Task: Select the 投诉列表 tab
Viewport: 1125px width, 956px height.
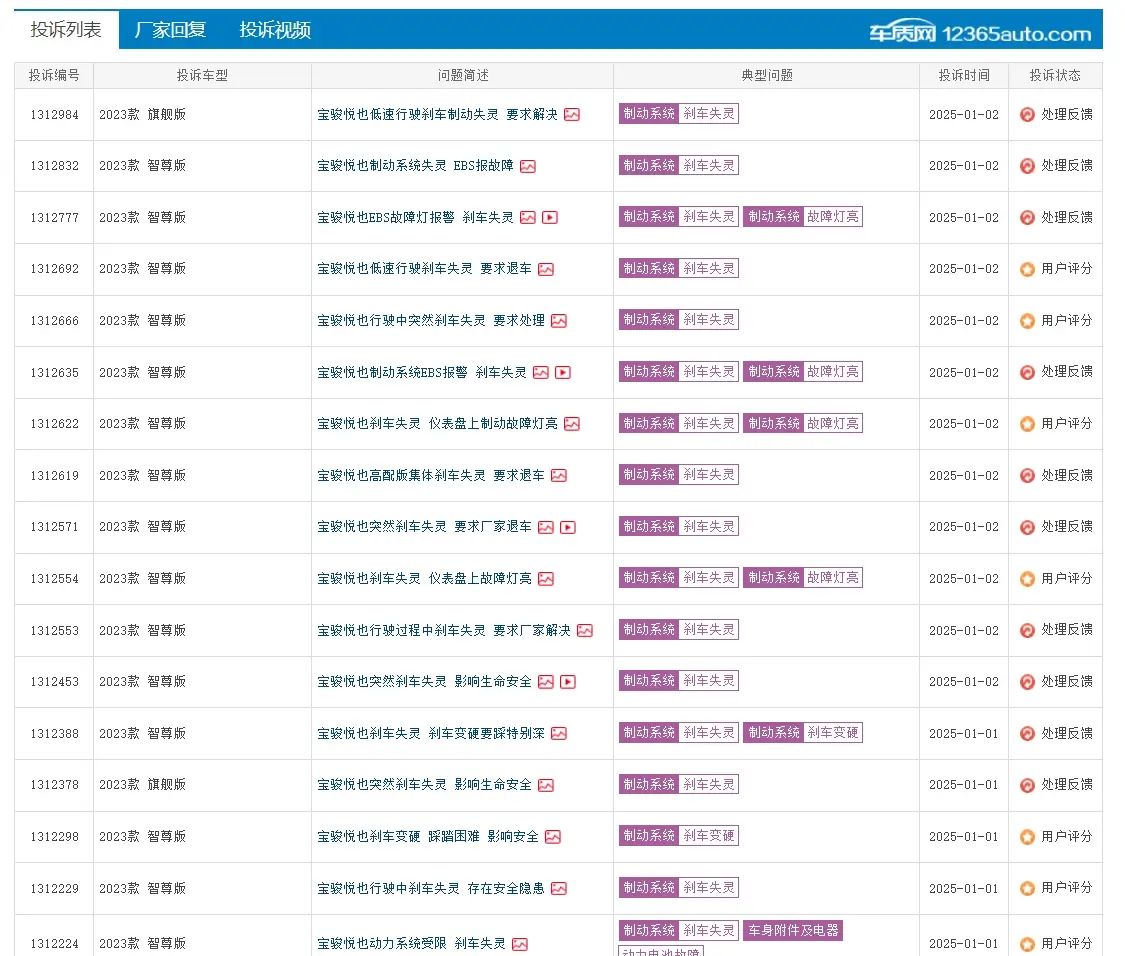Action: click(66, 30)
